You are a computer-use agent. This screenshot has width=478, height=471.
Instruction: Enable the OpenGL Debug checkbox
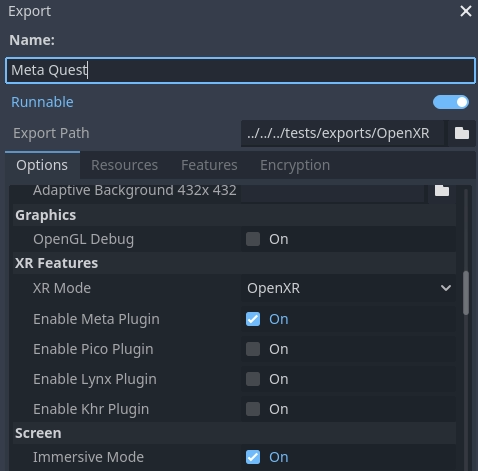coord(253,239)
